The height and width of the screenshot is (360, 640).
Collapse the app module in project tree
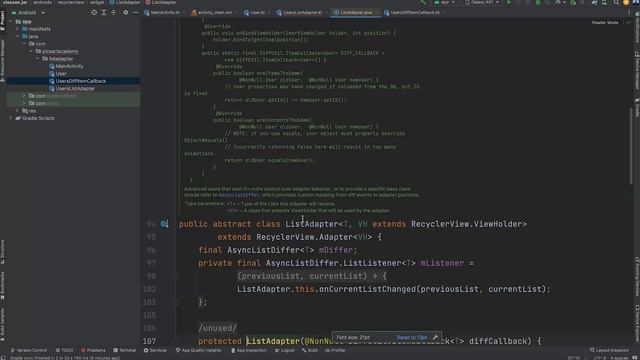[x=11, y=22]
